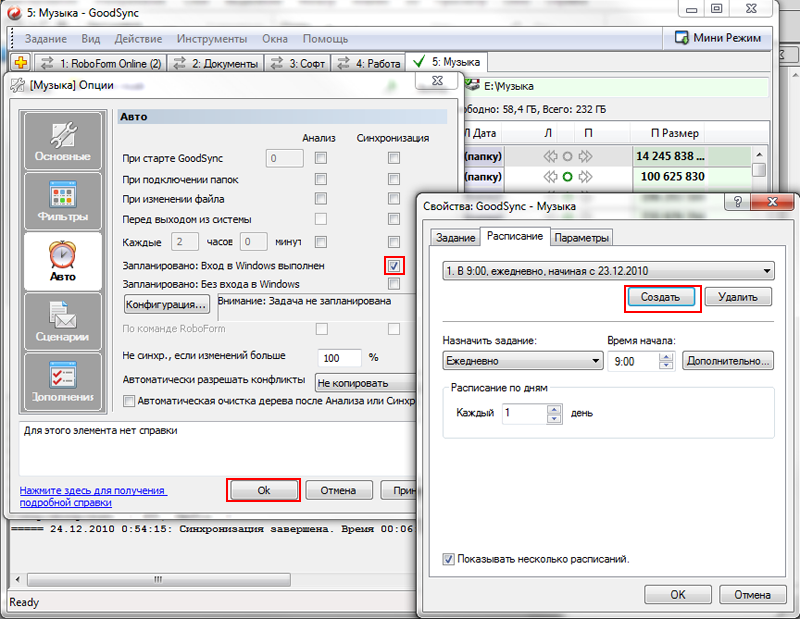Click log pane scroll left arrow
The image size is (800, 619).
tap(18, 579)
